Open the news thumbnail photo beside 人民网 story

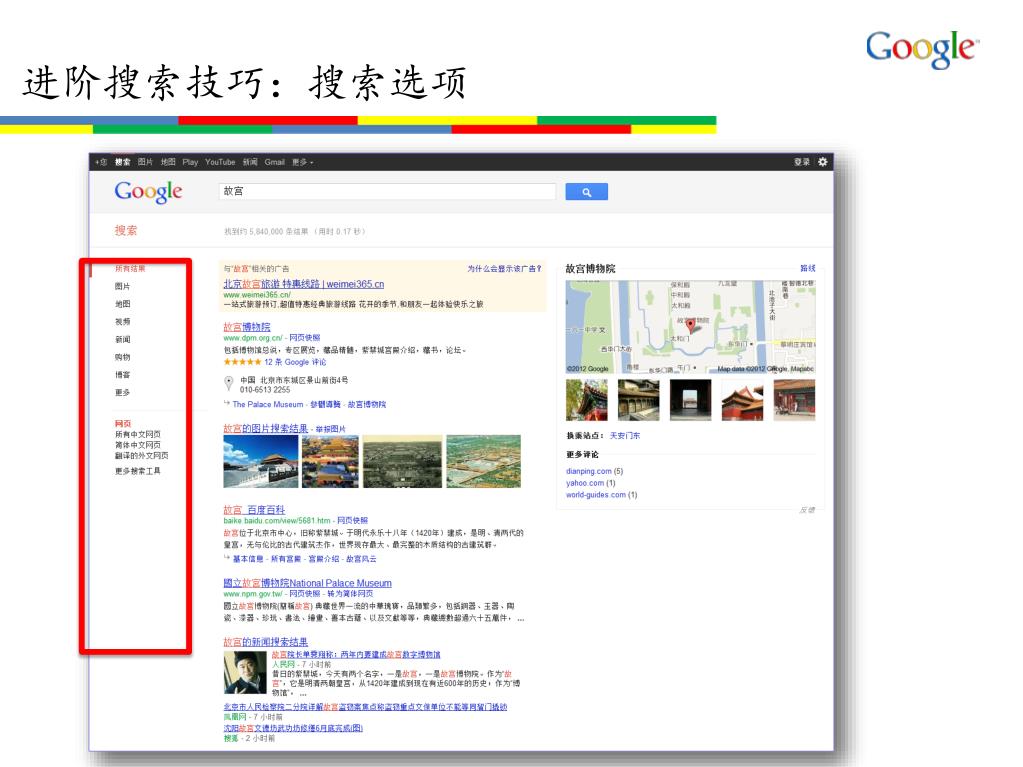tap(245, 672)
